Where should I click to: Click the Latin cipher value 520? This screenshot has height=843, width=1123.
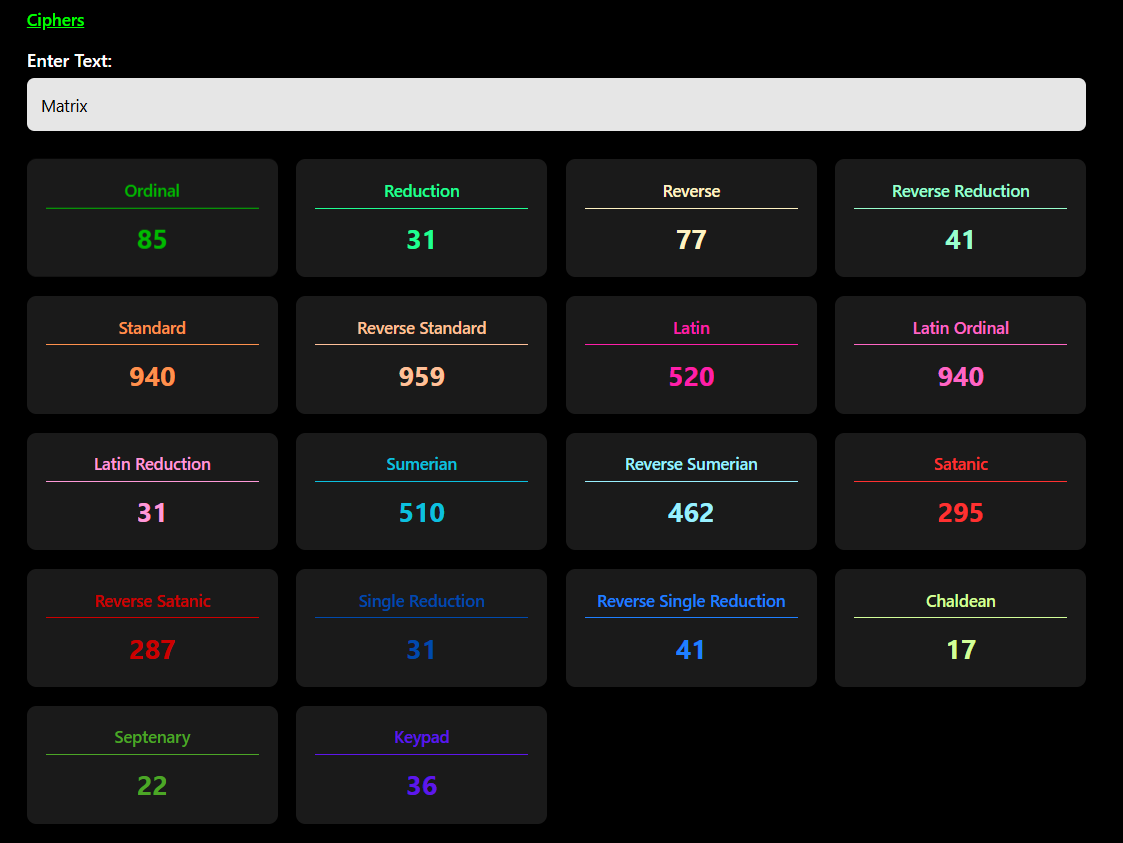click(x=691, y=377)
